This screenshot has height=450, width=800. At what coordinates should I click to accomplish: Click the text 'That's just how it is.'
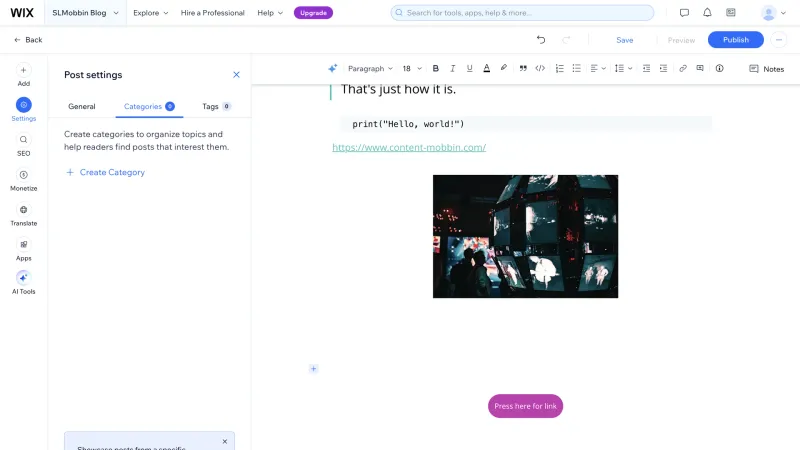[398, 89]
